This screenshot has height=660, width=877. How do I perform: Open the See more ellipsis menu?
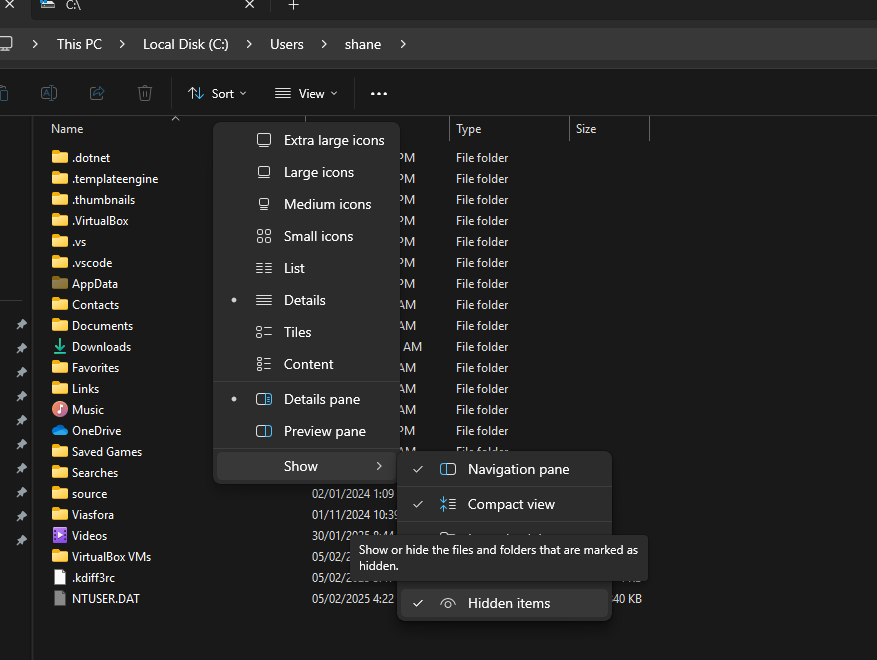[x=379, y=93]
